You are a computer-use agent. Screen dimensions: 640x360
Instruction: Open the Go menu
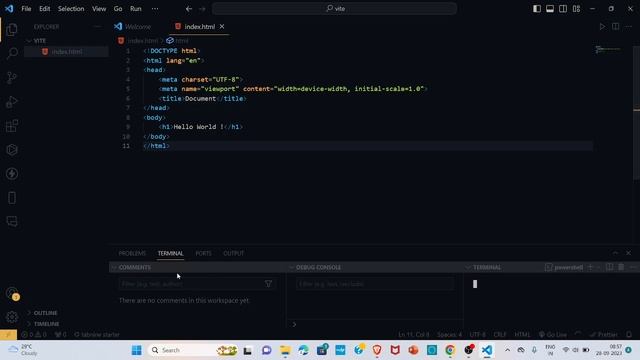[118, 9]
